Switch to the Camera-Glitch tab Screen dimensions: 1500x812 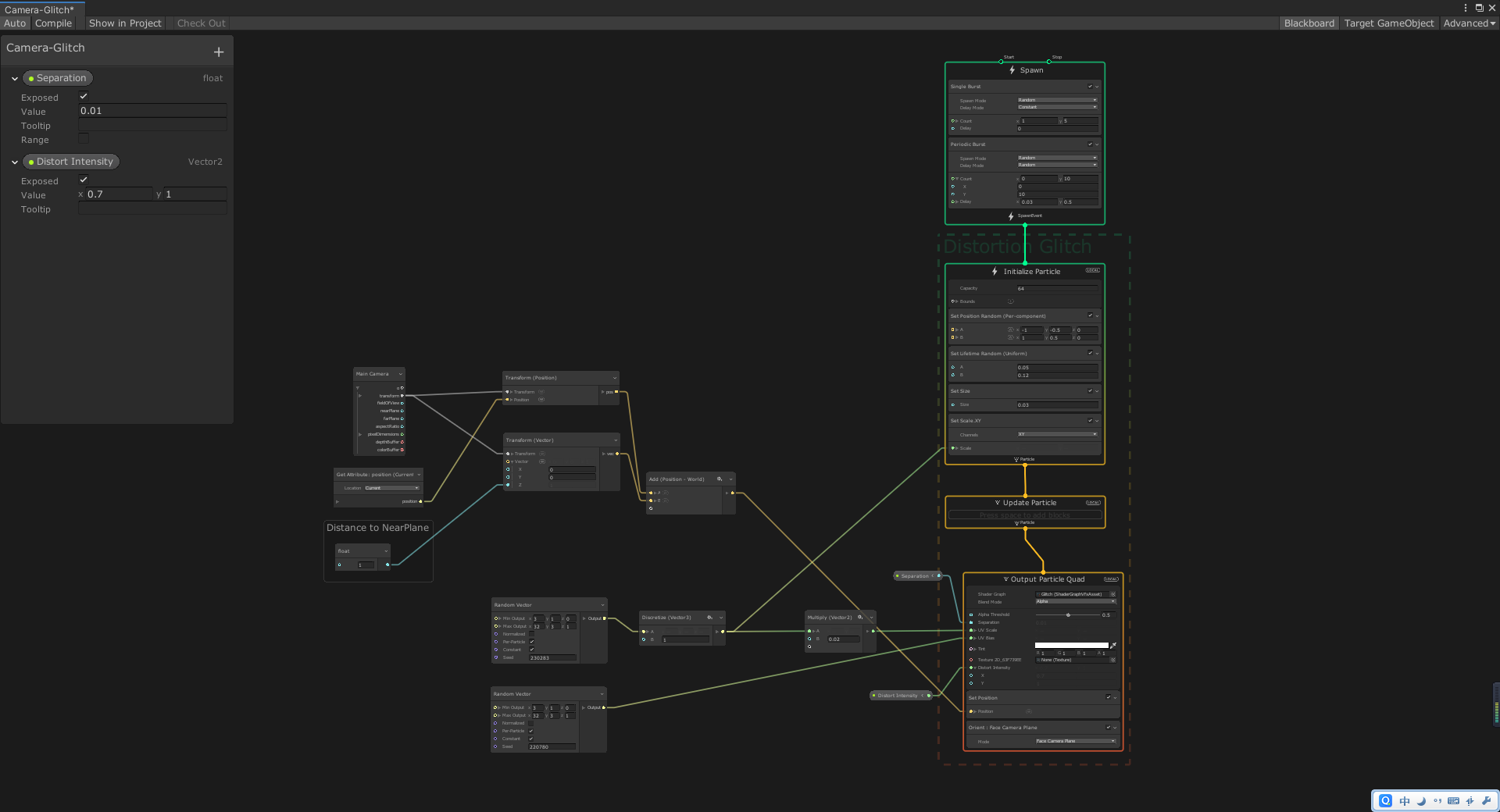click(x=41, y=9)
